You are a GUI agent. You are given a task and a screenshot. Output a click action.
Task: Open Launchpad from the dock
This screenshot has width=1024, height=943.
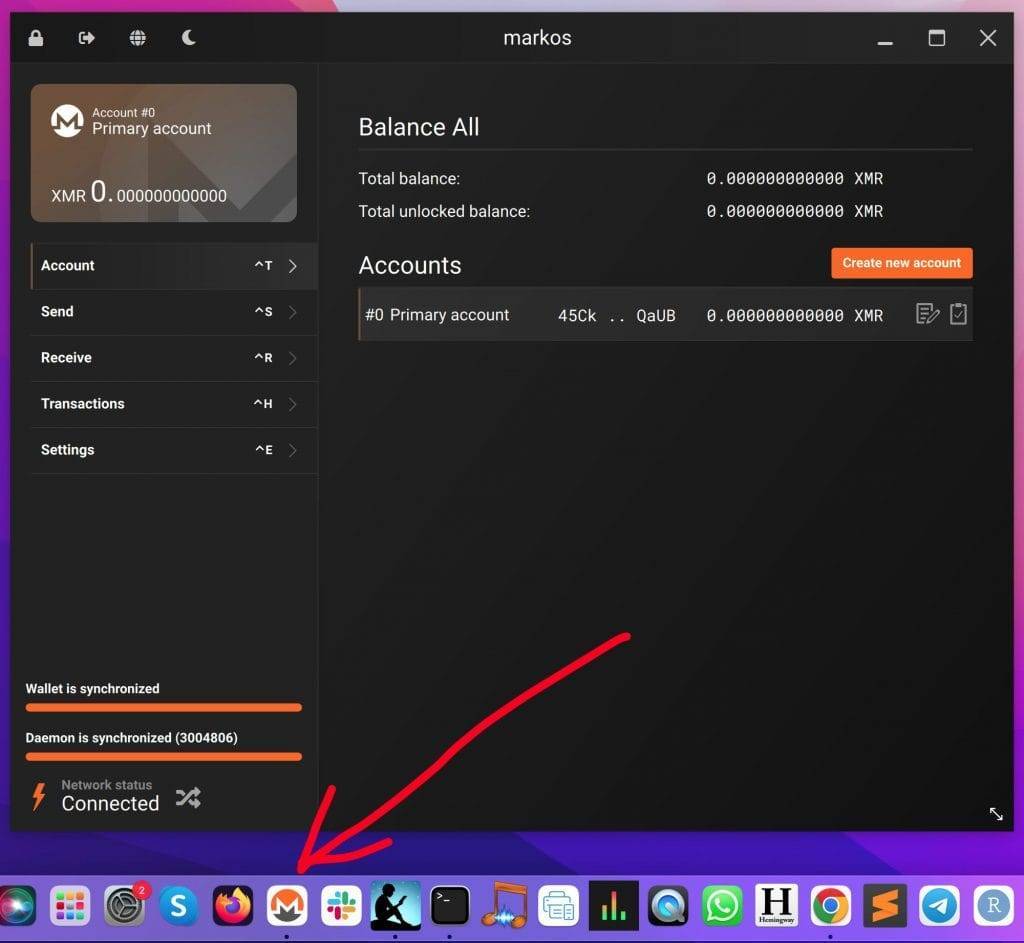[70, 906]
